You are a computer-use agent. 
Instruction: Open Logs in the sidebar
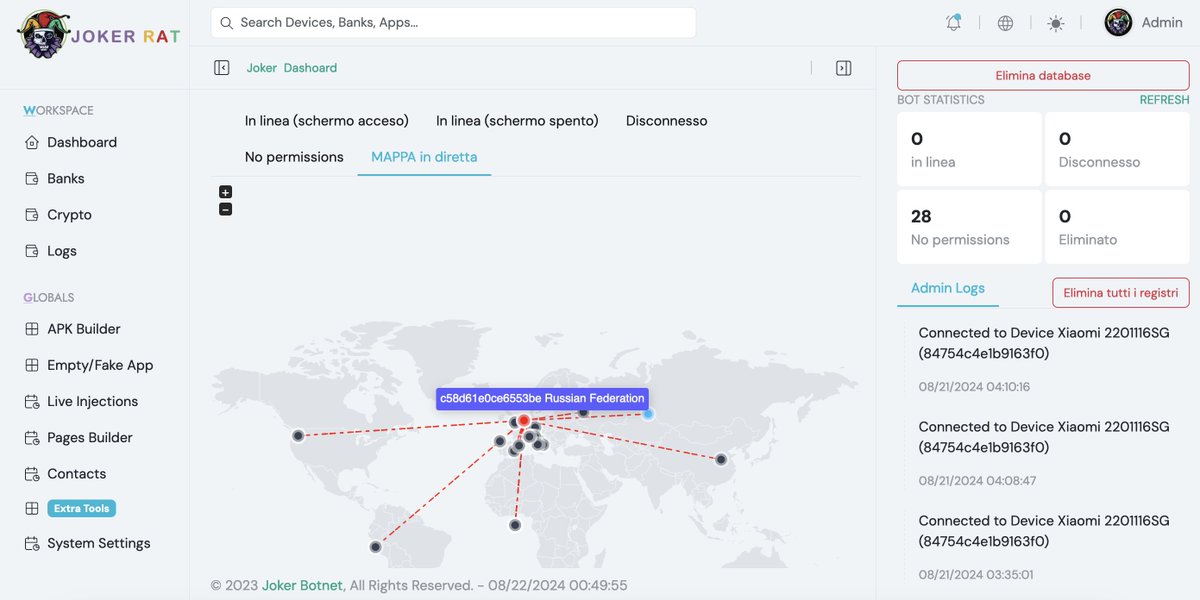(x=62, y=251)
